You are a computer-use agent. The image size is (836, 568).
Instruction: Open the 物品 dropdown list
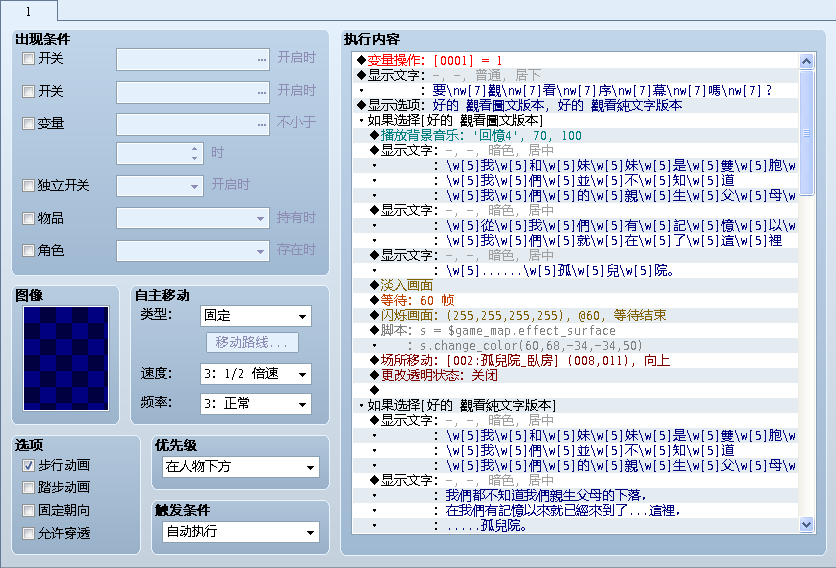[192, 218]
